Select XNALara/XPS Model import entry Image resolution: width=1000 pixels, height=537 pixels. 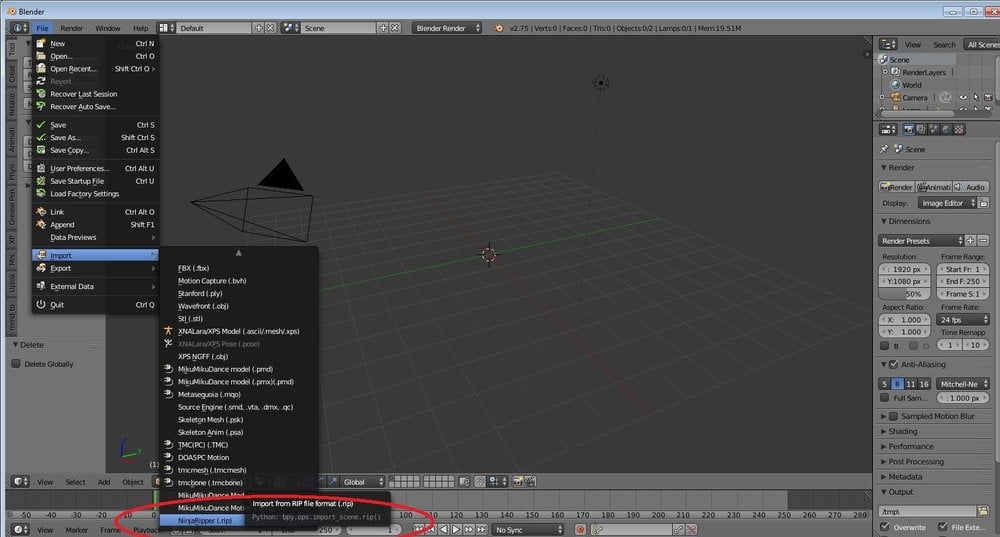[239, 331]
